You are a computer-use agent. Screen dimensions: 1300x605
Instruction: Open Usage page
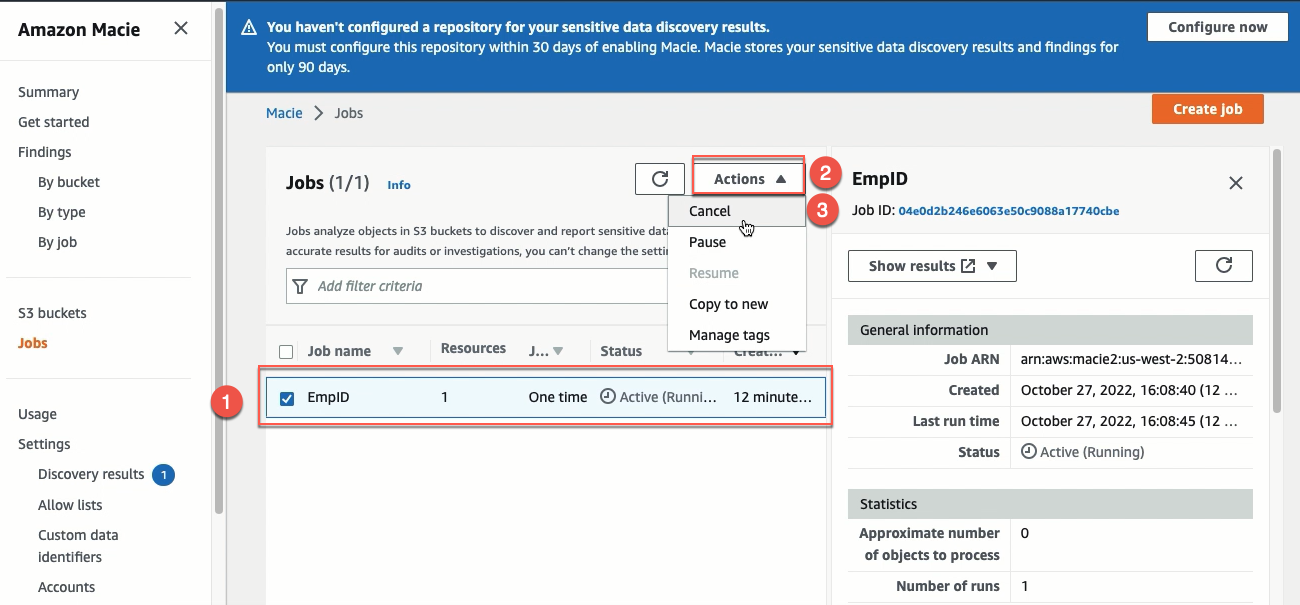[x=37, y=414]
